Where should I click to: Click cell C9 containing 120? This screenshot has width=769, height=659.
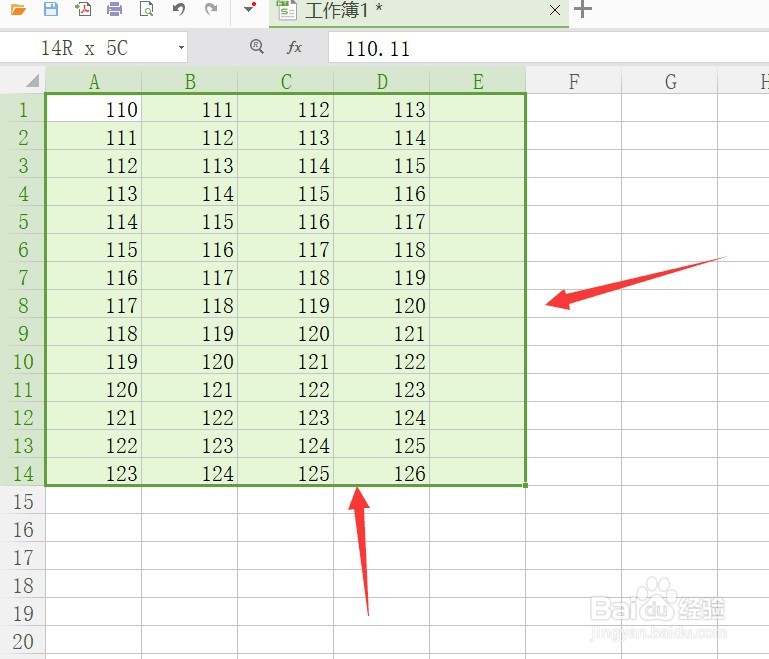pos(286,331)
